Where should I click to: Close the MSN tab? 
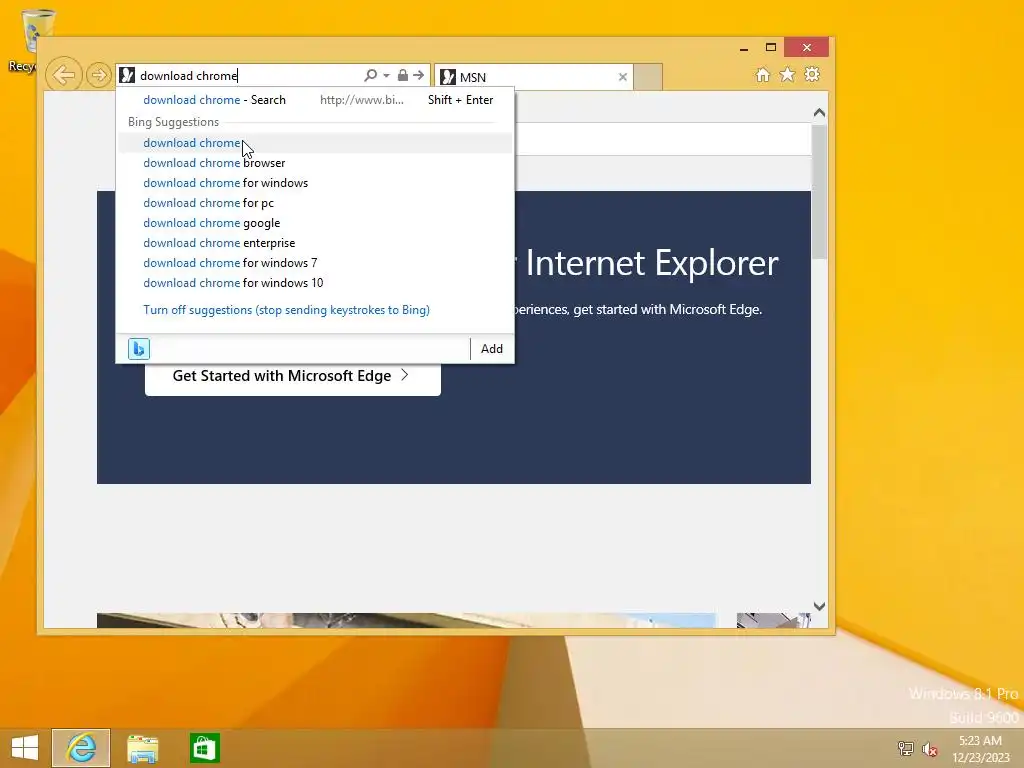622,77
